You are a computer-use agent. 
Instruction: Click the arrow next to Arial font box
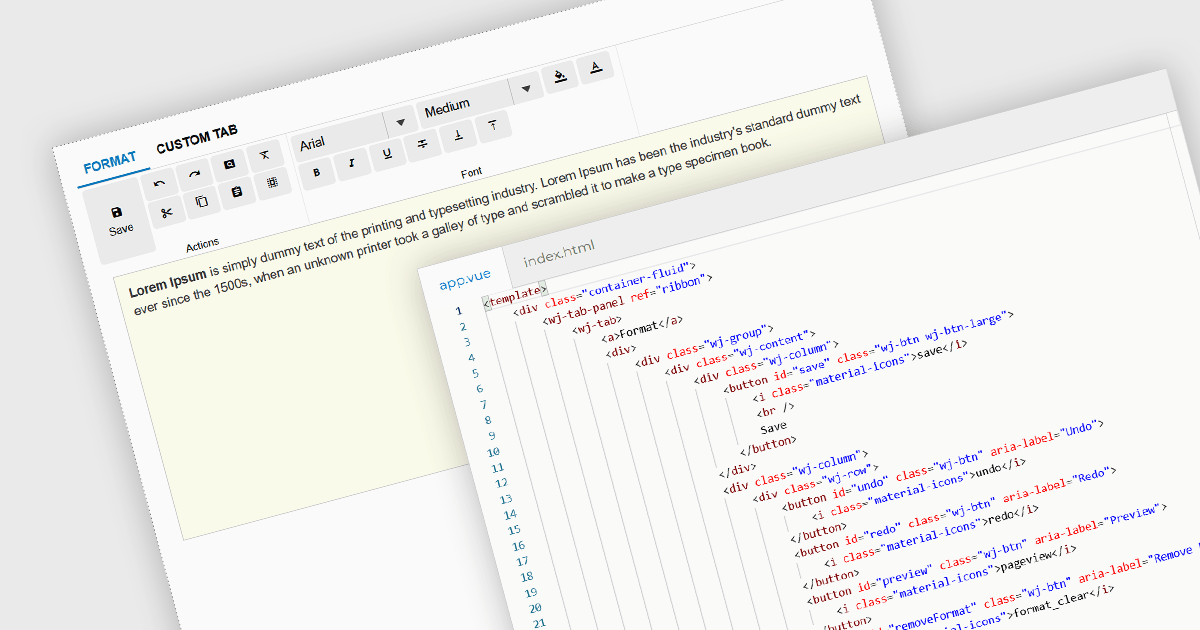point(401,123)
